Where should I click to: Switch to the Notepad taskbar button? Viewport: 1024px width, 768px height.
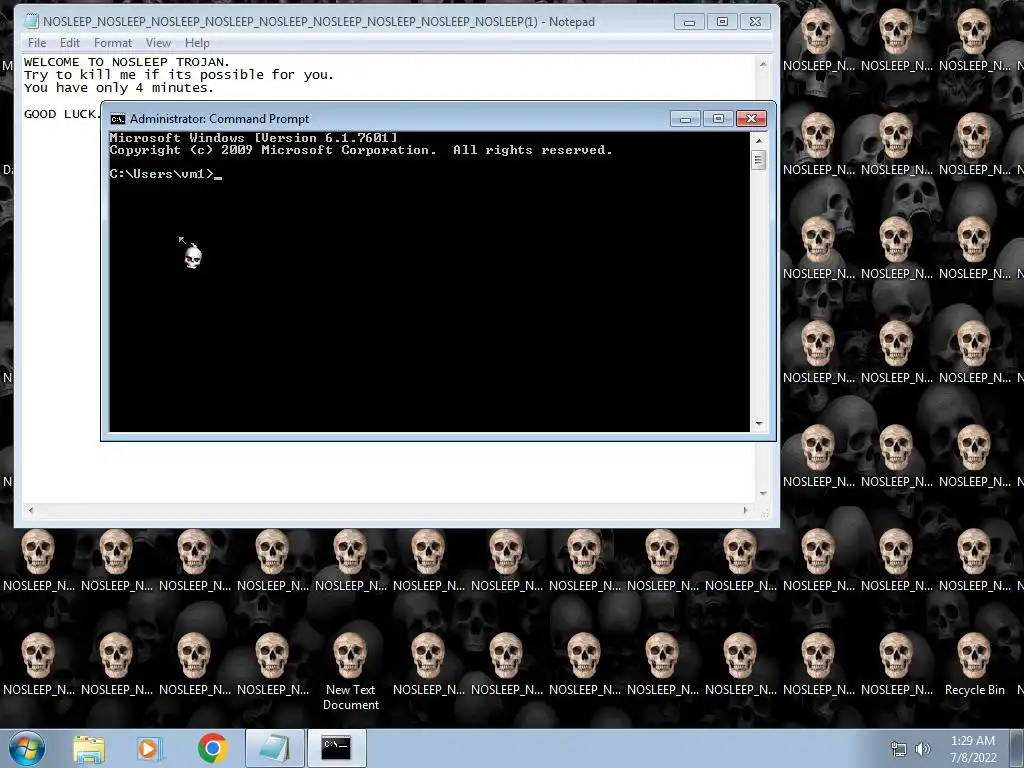(x=275, y=748)
